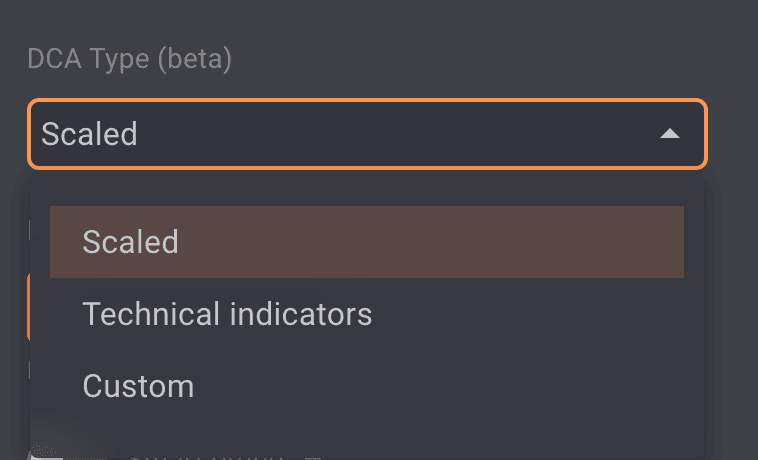
Task: Close the open DCA Type dropdown
Action: [670, 134]
